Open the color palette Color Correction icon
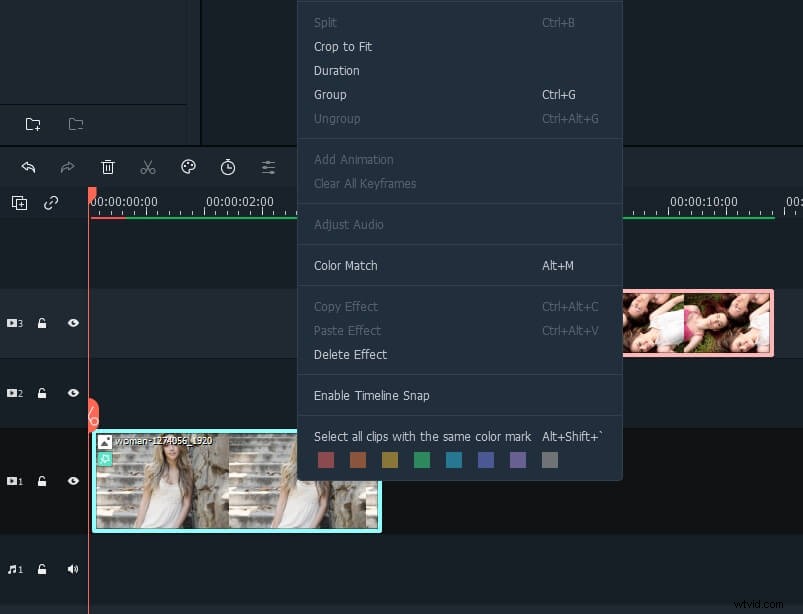803x614 pixels. click(x=188, y=167)
